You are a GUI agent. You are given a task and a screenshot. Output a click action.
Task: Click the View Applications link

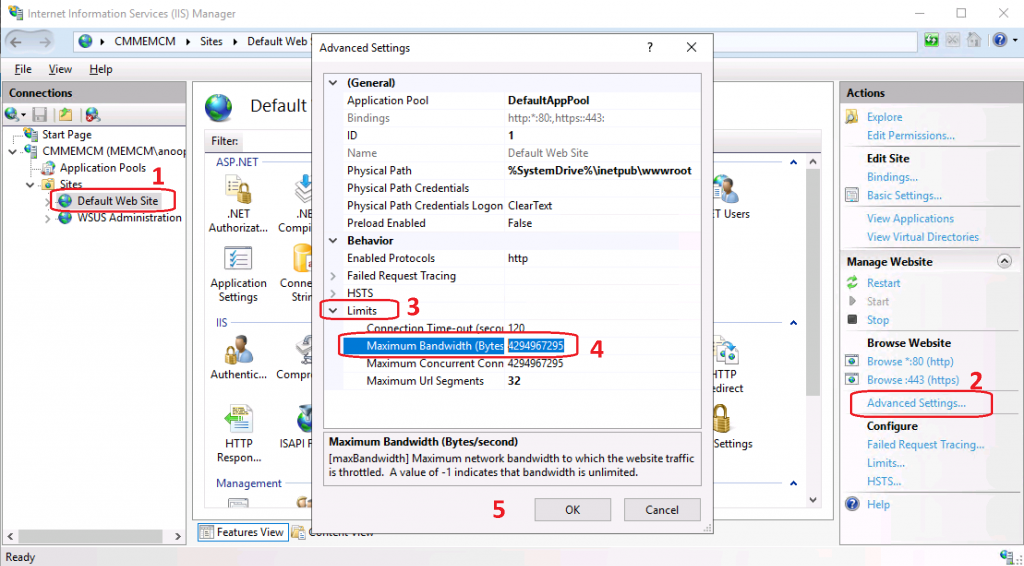[910, 219]
